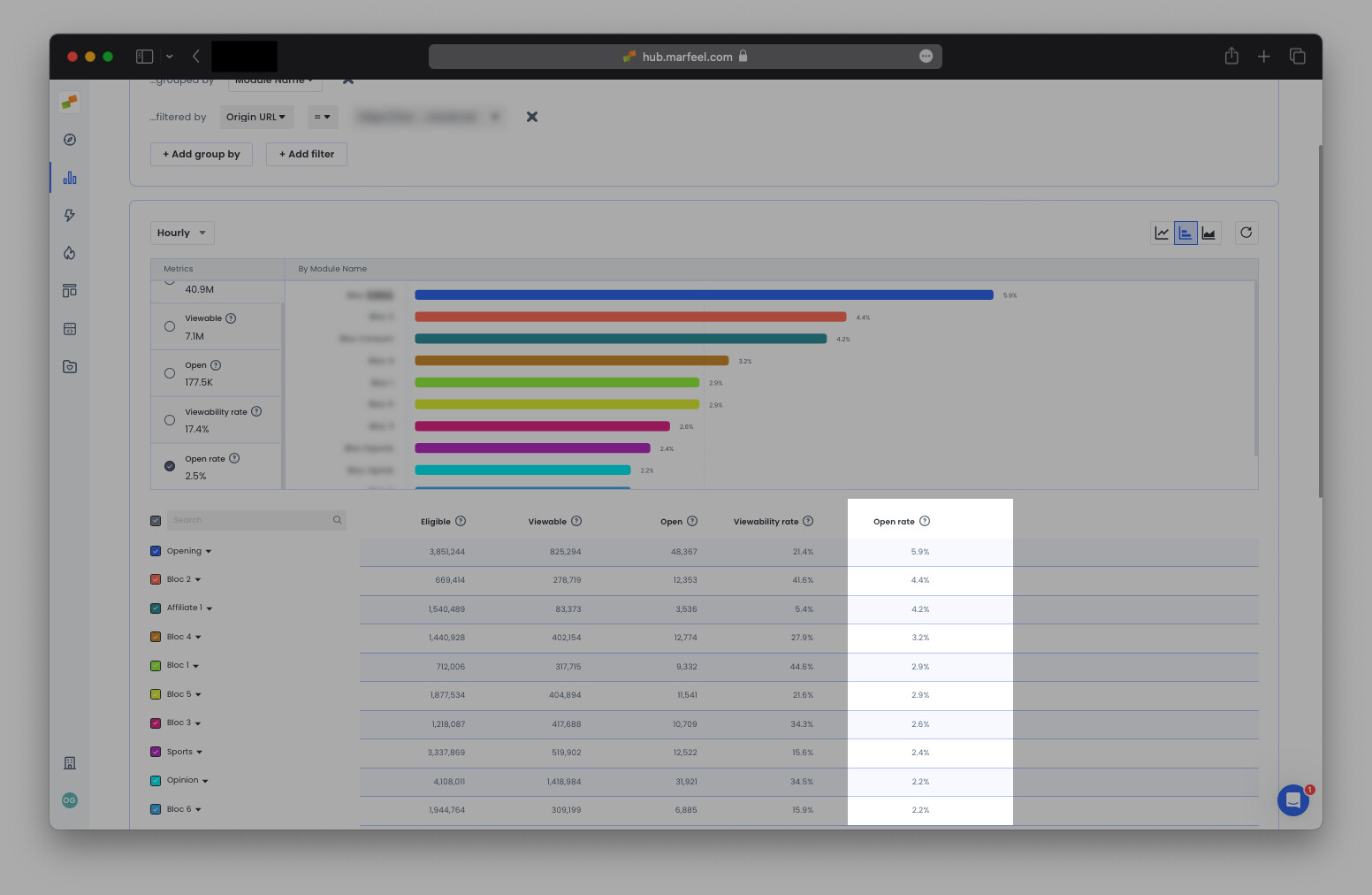Click the Open rate column header

[x=894, y=521]
